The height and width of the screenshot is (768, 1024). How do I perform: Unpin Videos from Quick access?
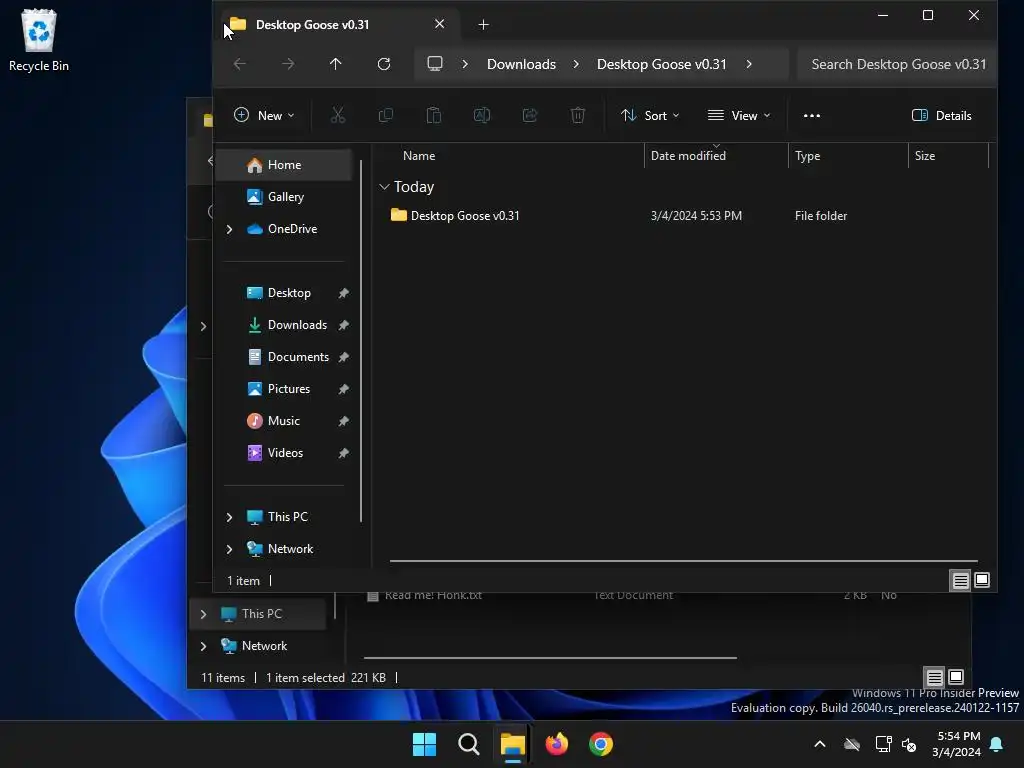click(344, 453)
